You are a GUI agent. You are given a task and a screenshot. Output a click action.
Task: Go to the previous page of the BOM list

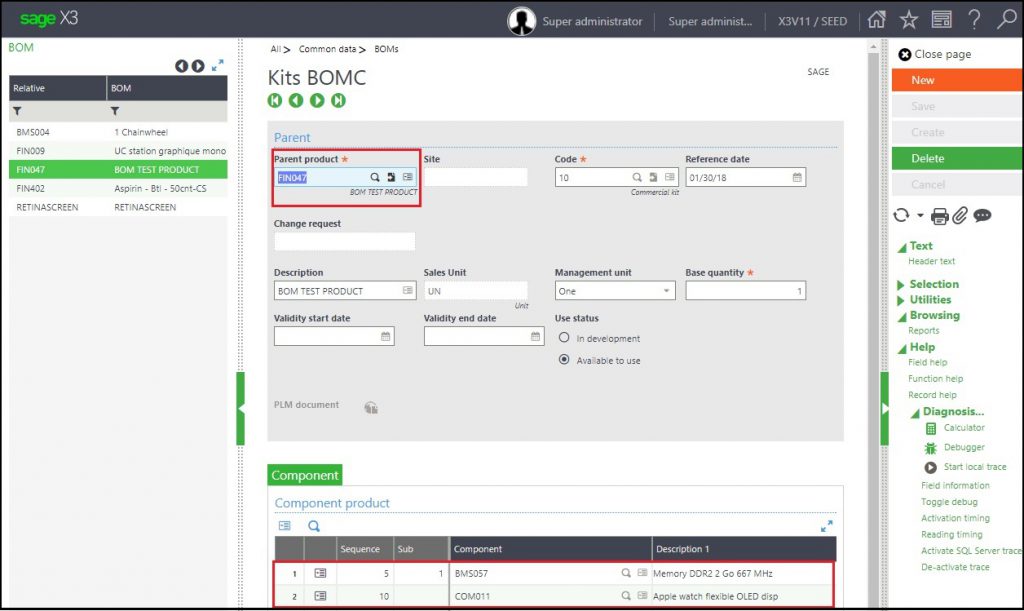coord(181,66)
